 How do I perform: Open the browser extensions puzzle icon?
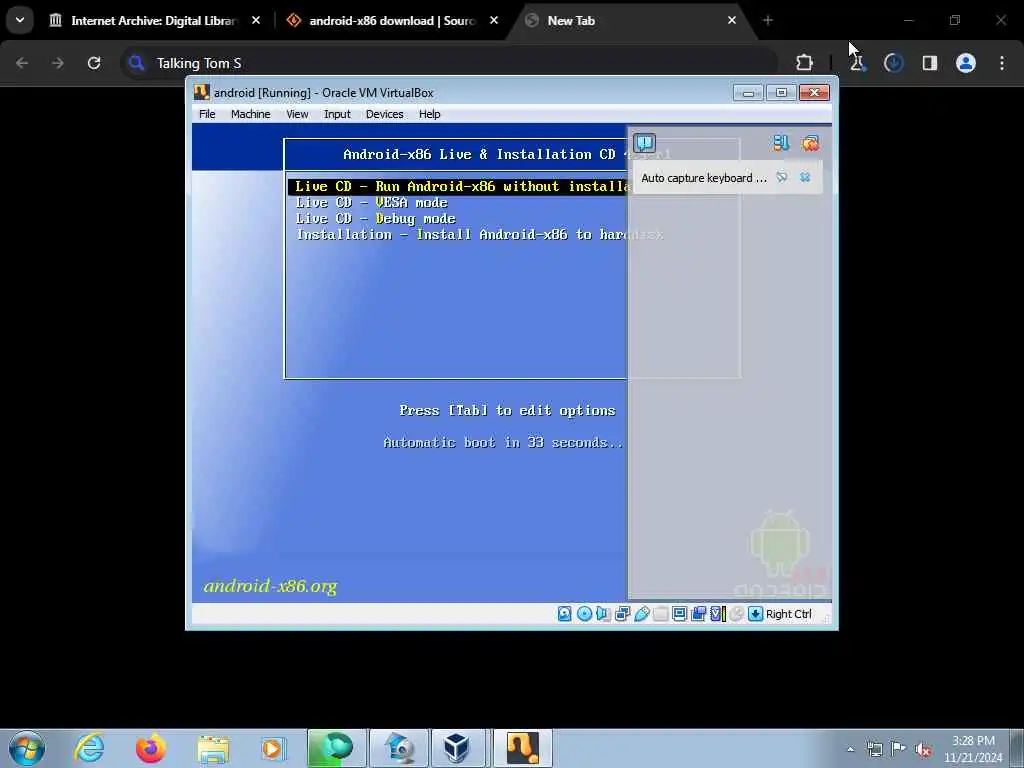(x=805, y=63)
